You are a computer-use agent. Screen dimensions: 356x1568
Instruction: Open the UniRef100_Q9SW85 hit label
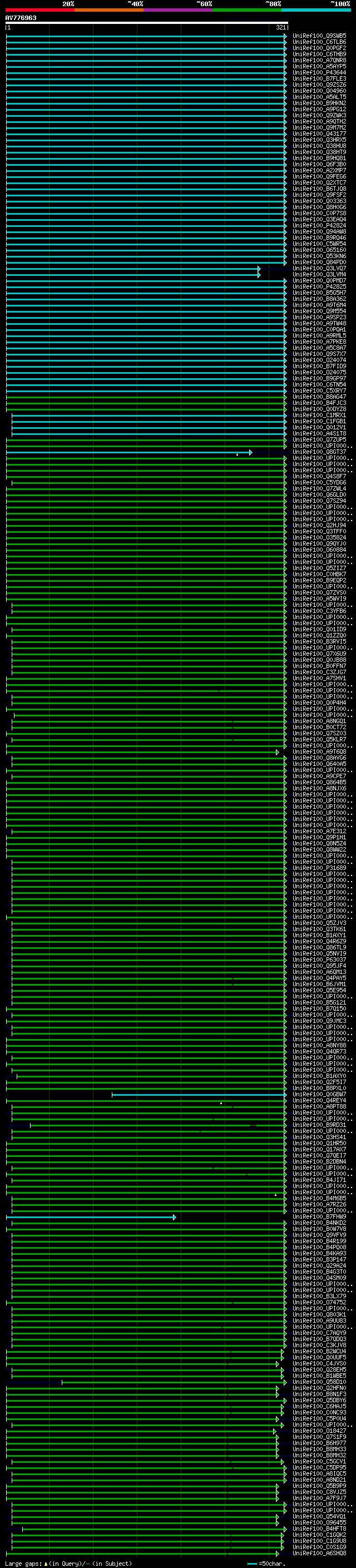(x=319, y=36)
